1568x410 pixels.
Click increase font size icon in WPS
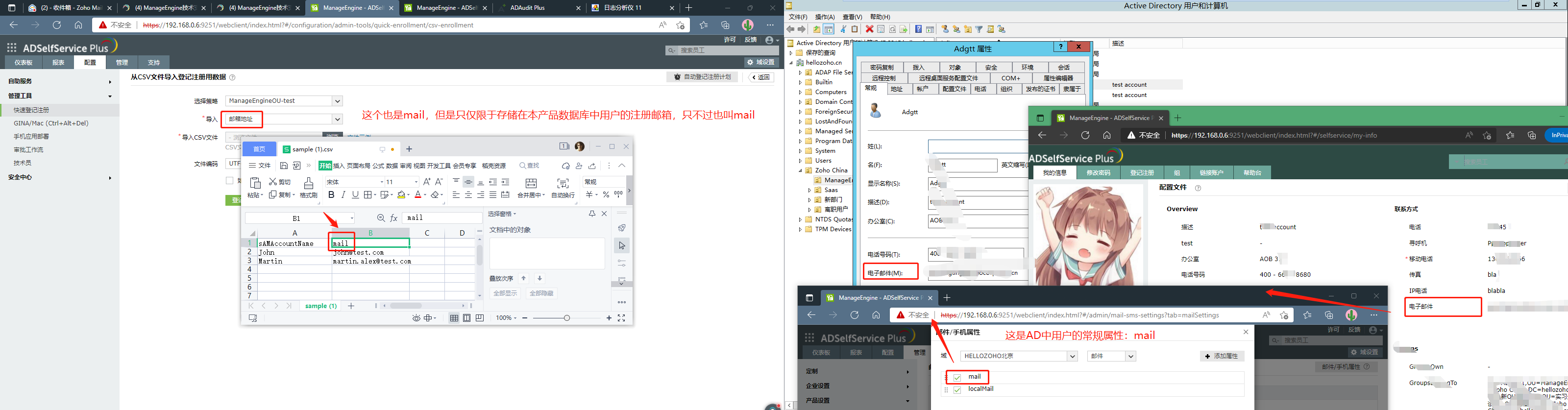[x=427, y=182]
